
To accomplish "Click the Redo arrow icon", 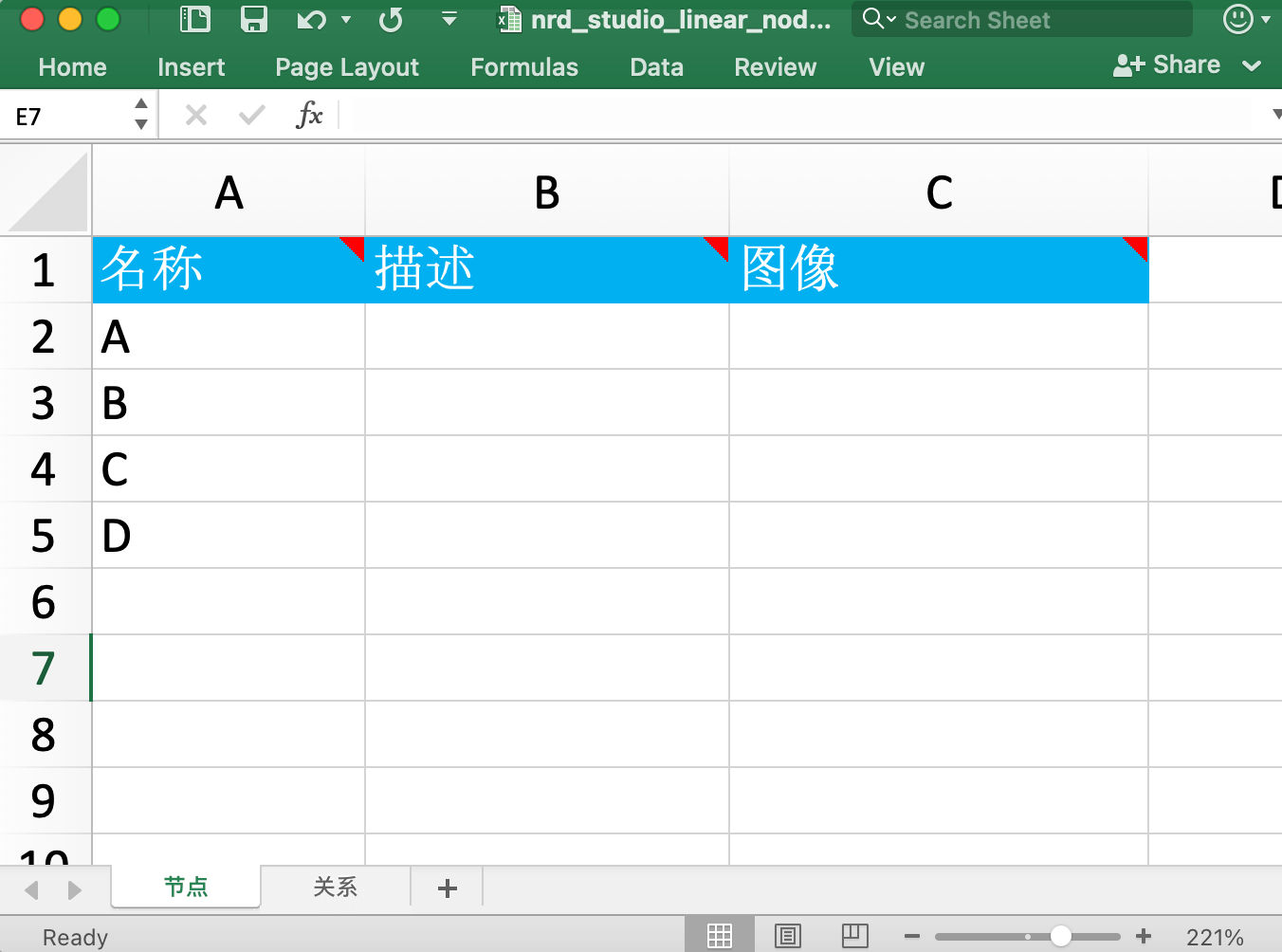I will coord(391,19).
